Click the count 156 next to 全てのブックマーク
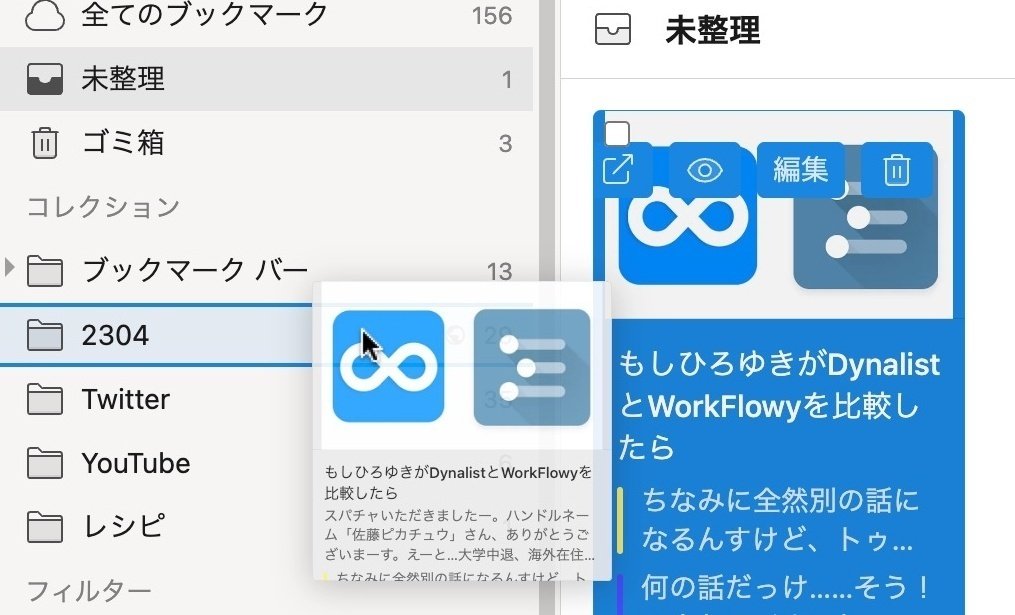 [492, 16]
